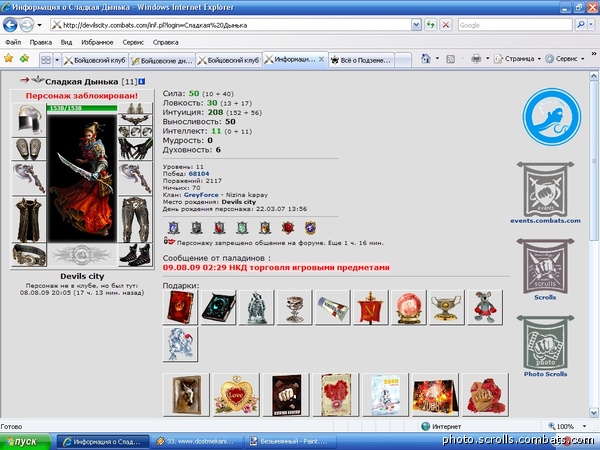Viewport: 600px width, 450px height.
Task: Switch to www.dostmekani taskbar item
Action: [197, 442]
